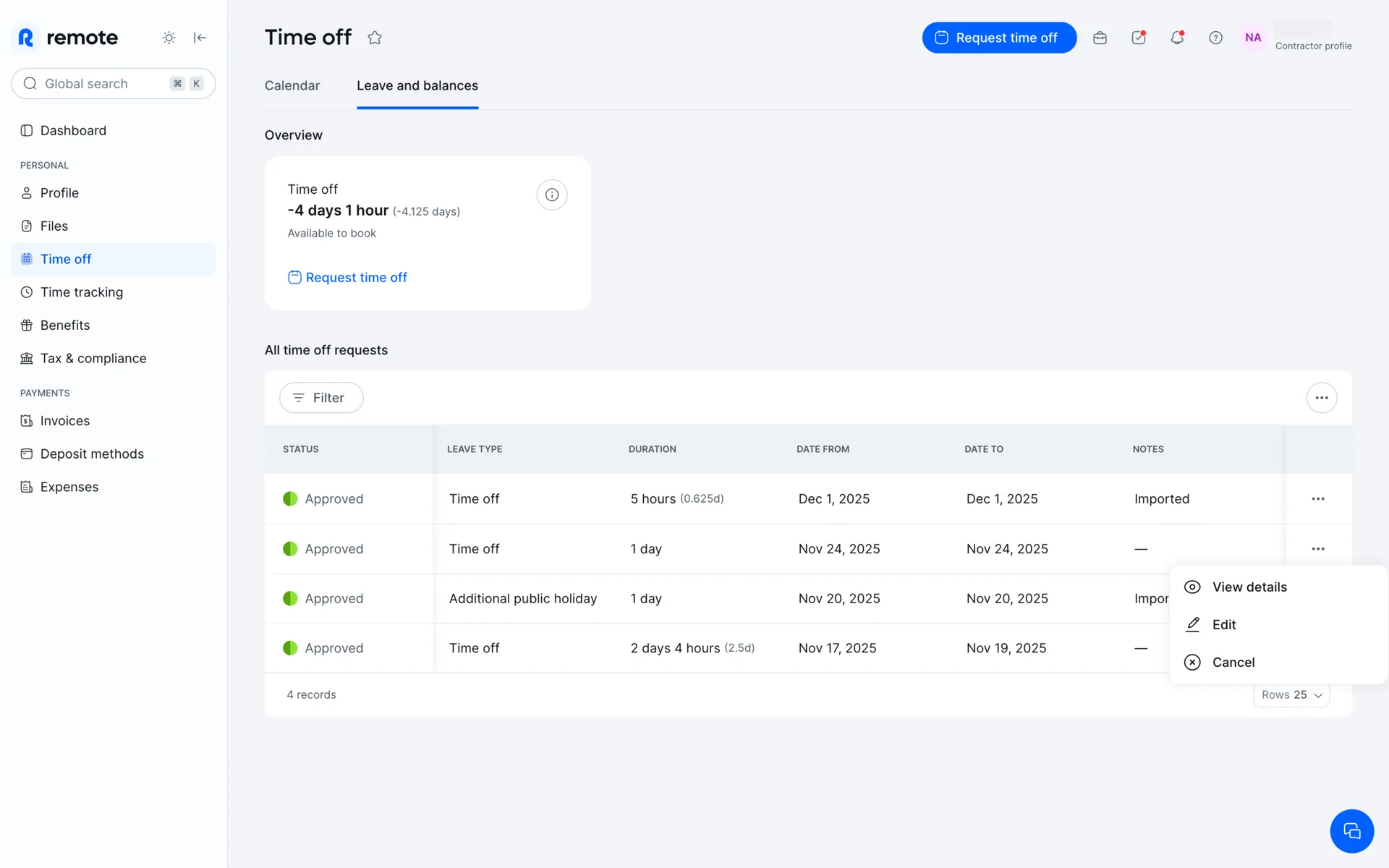
Task: Select Cancel in the context menu
Action: click(1233, 662)
